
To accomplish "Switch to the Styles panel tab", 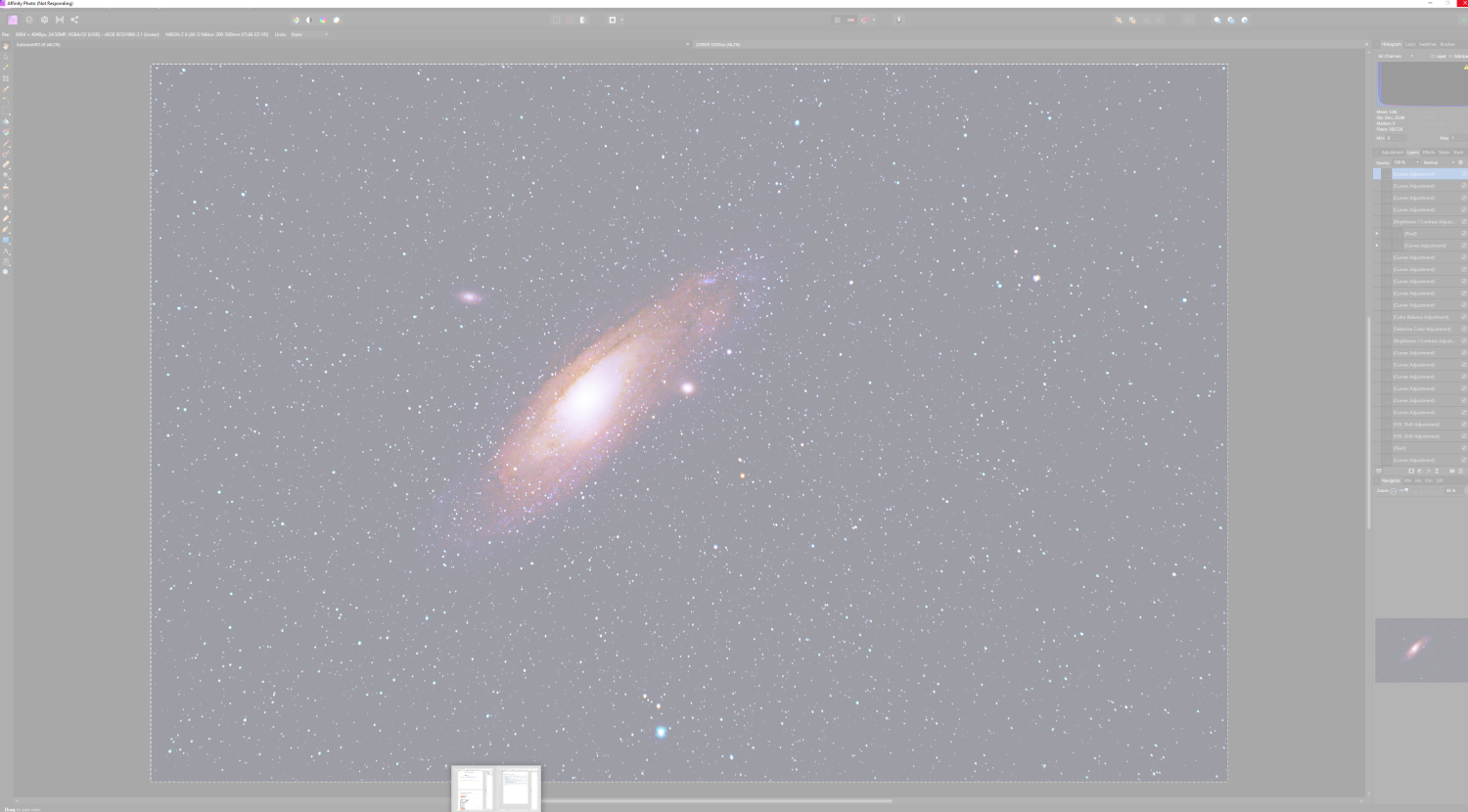I will click(1444, 153).
